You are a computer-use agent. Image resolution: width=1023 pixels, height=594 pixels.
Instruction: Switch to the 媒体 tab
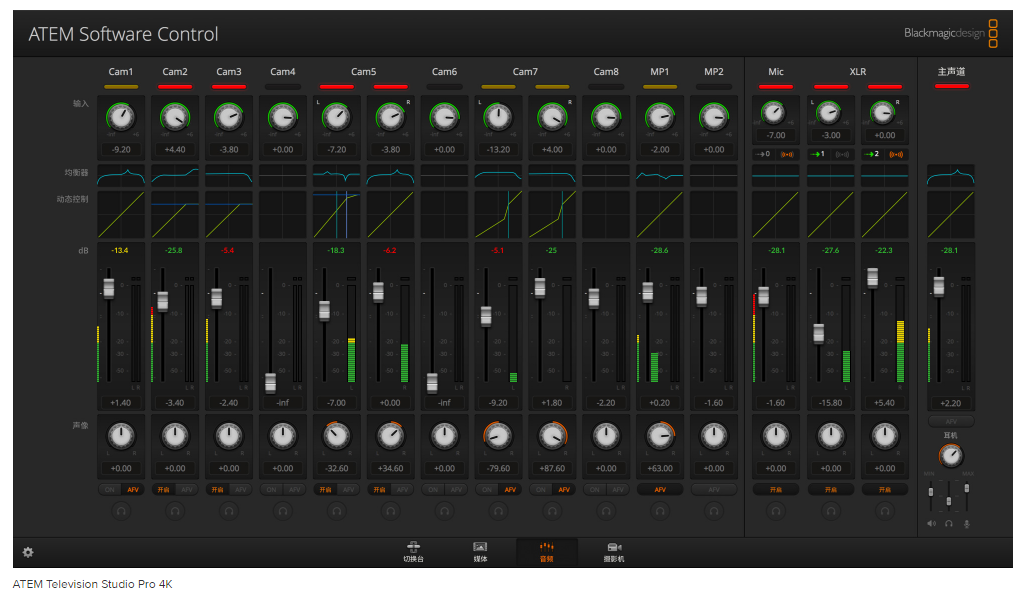(480, 552)
